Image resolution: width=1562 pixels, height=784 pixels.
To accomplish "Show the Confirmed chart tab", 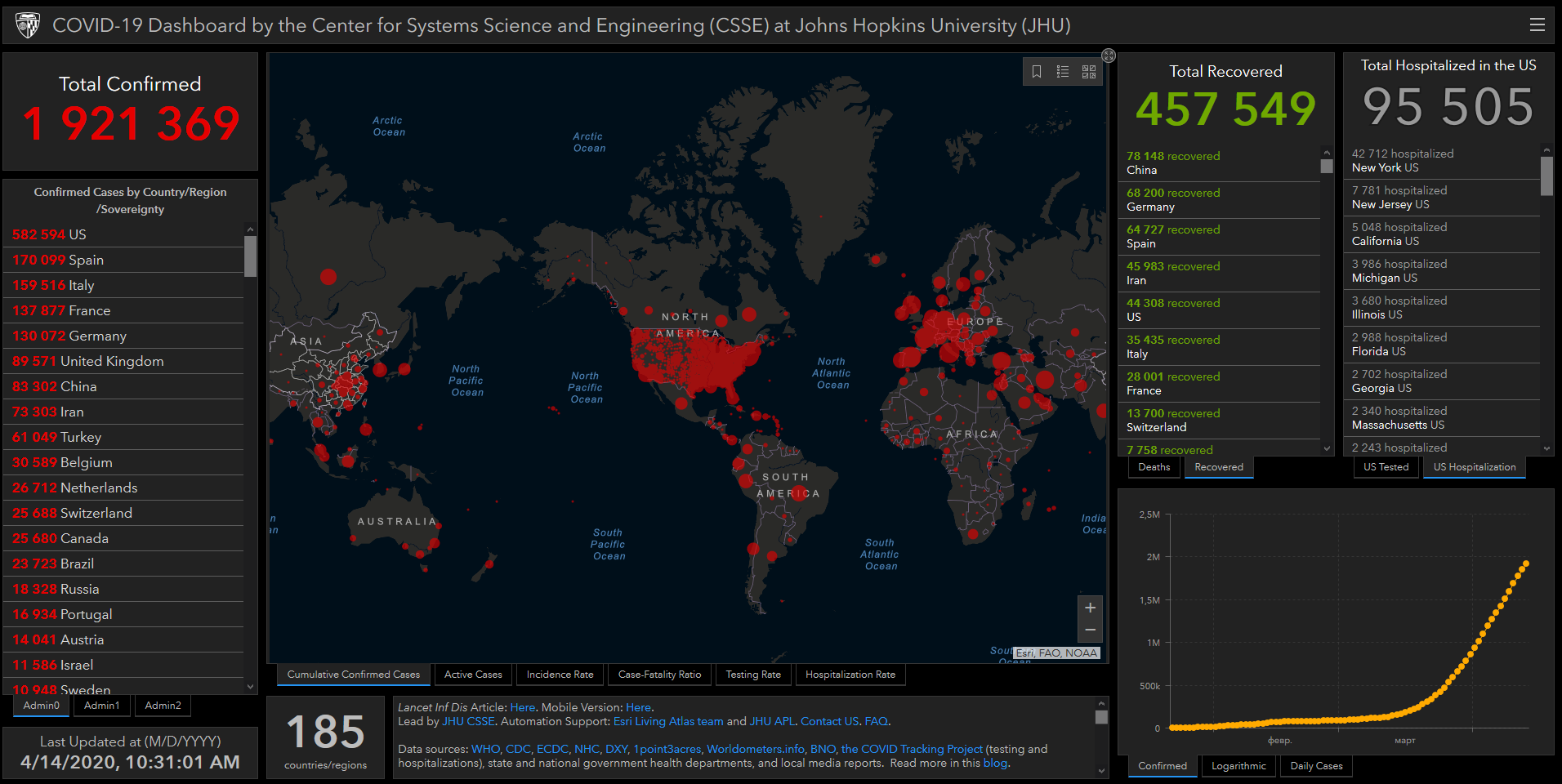I will [x=1163, y=766].
